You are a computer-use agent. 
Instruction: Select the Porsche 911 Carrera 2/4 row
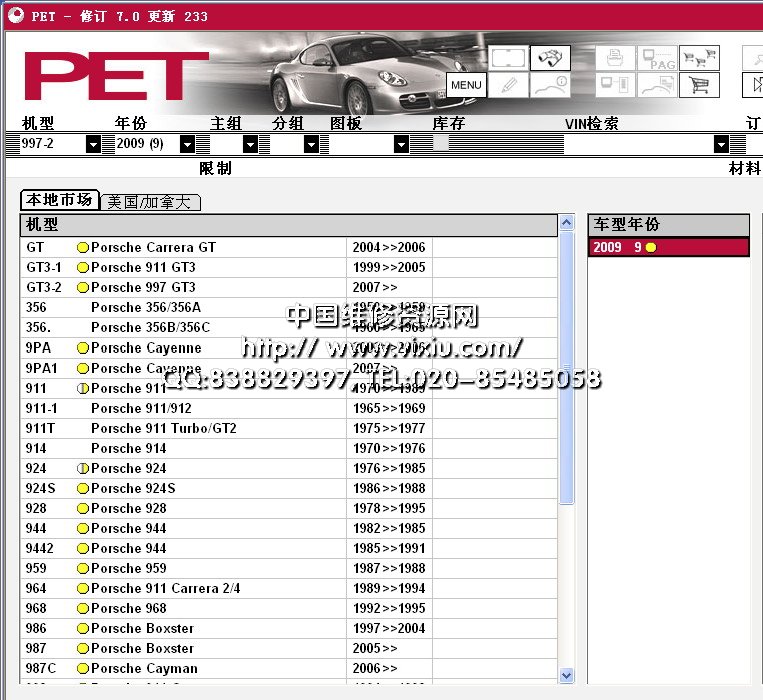pyautogui.click(x=165, y=588)
